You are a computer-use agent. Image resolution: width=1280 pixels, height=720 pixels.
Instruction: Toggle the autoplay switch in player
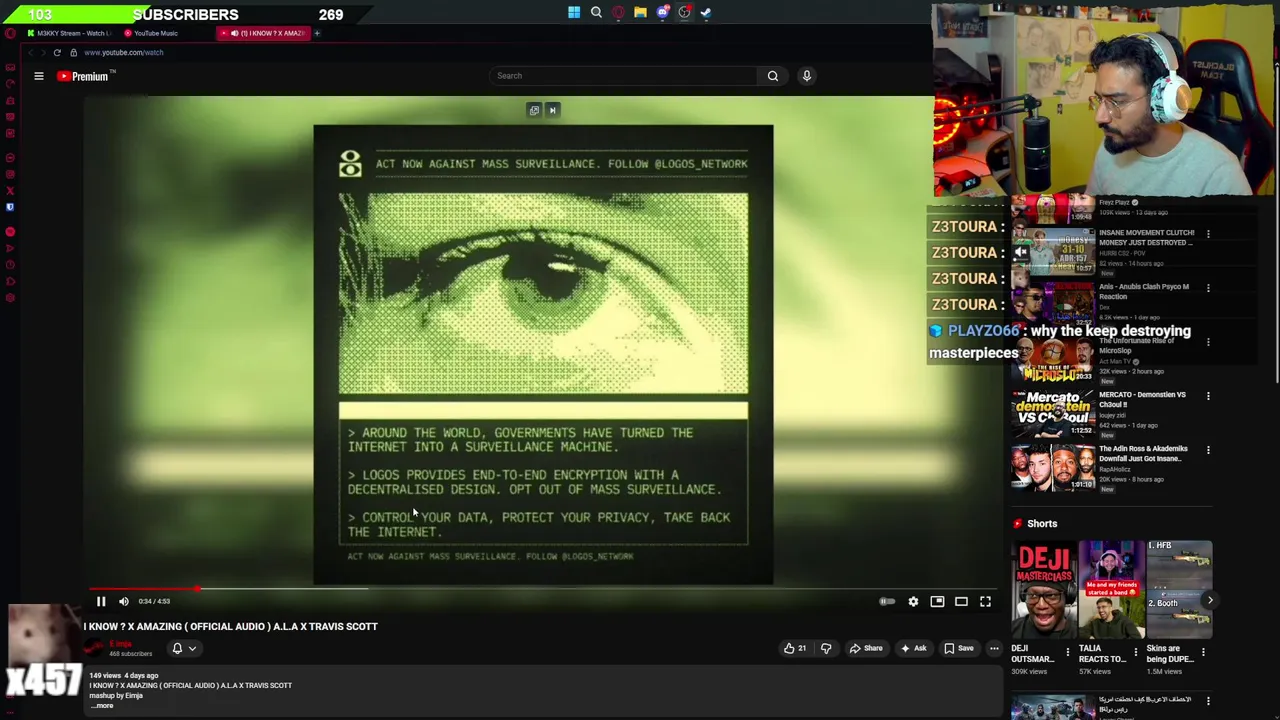point(887,601)
